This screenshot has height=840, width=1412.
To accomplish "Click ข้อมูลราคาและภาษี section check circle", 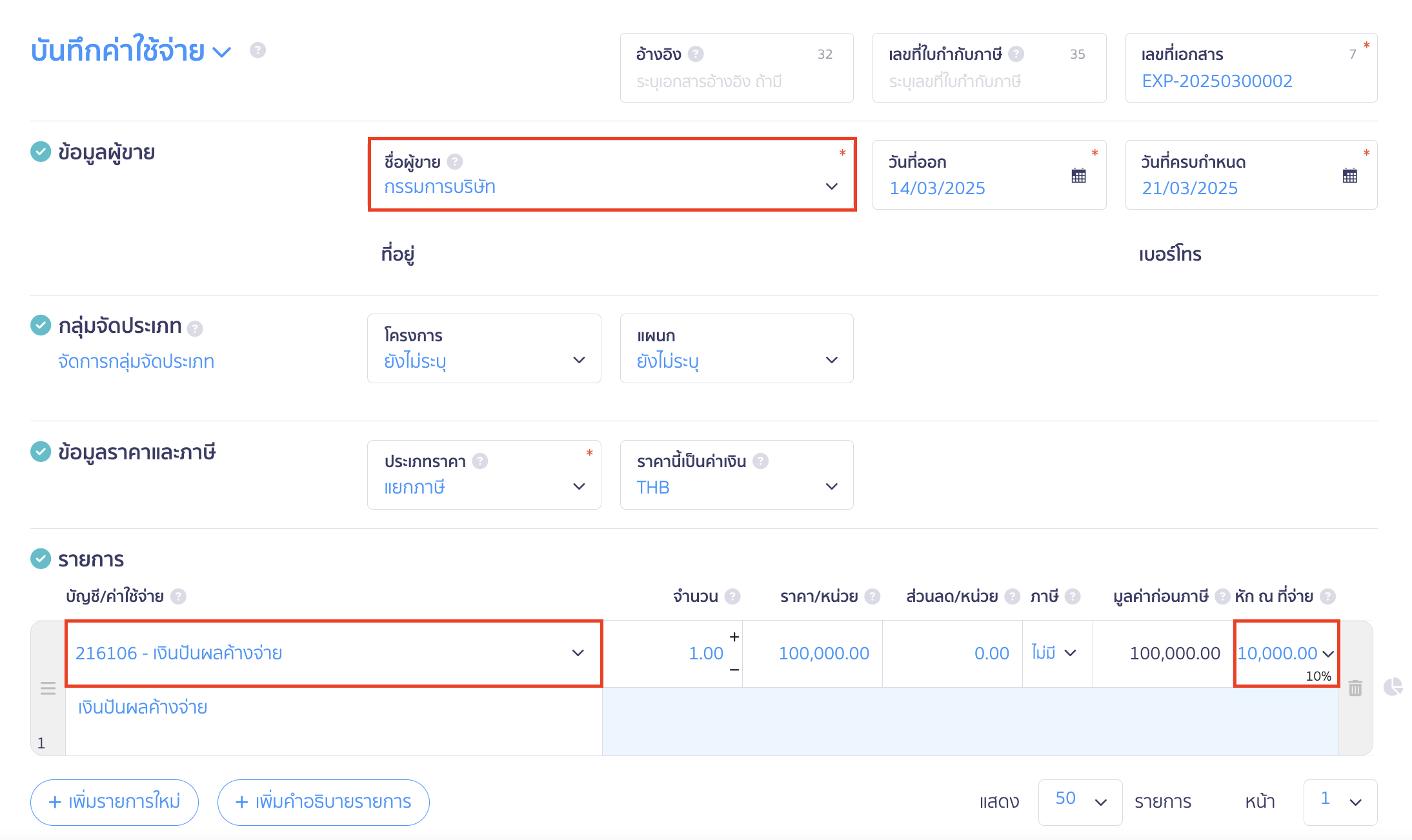I will [x=41, y=452].
